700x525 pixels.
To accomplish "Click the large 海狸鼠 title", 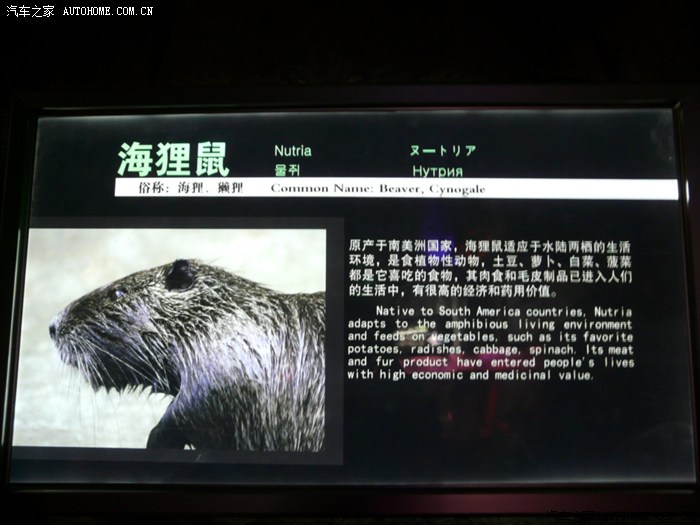I will point(173,159).
